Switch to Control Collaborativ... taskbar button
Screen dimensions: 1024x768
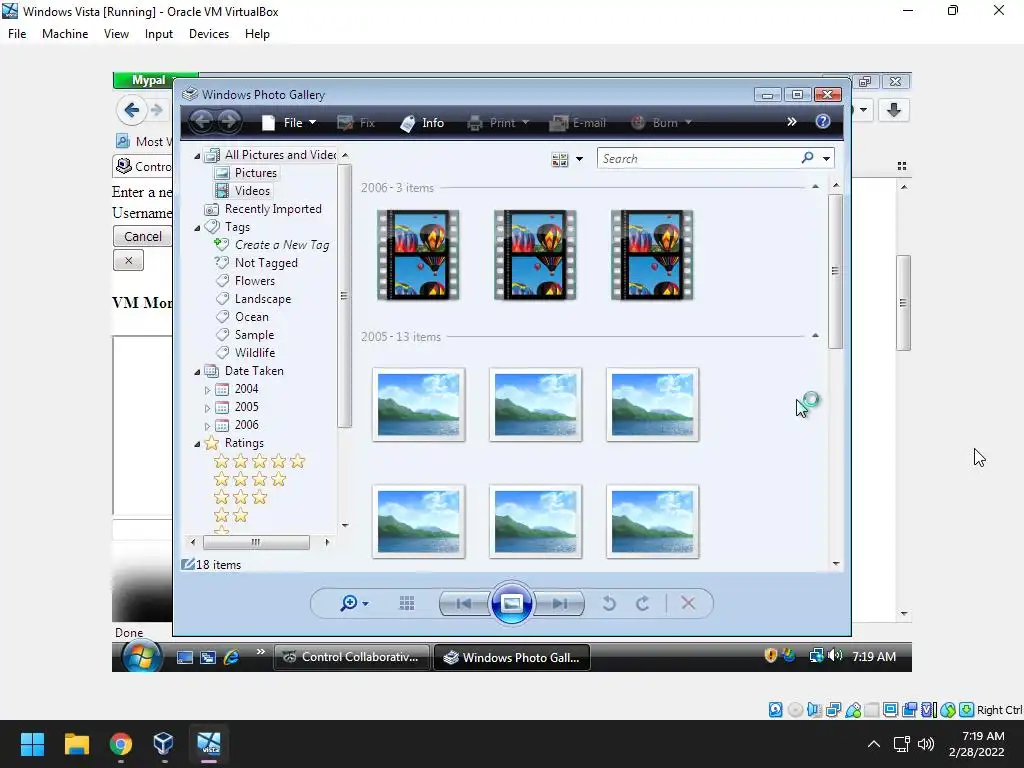pyautogui.click(x=352, y=657)
